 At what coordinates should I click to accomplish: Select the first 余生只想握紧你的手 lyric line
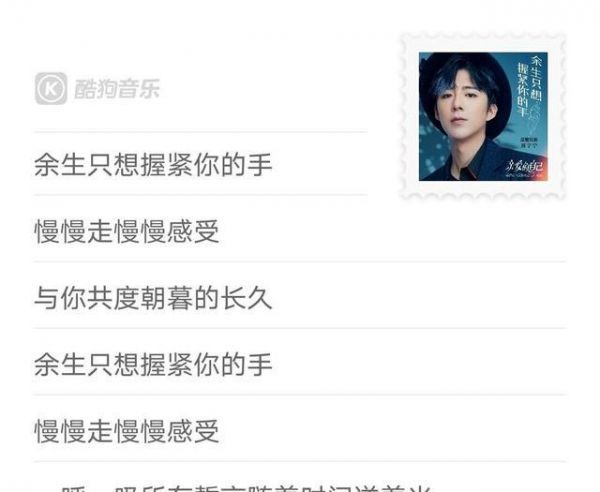[x=153, y=165]
